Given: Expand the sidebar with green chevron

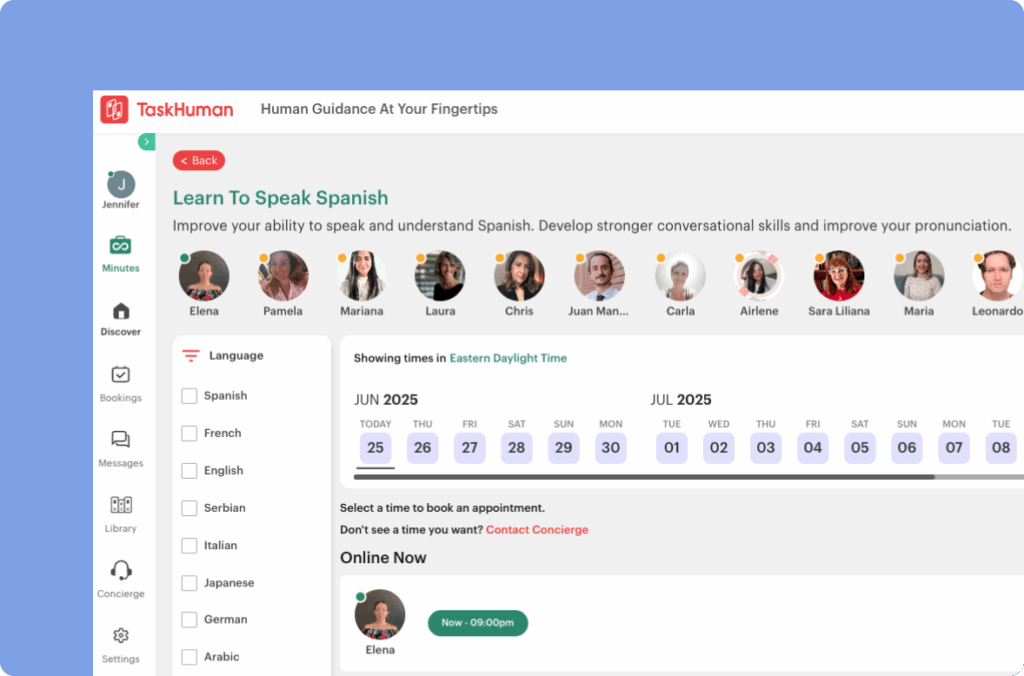Looking at the screenshot, I should coord(147,142).
